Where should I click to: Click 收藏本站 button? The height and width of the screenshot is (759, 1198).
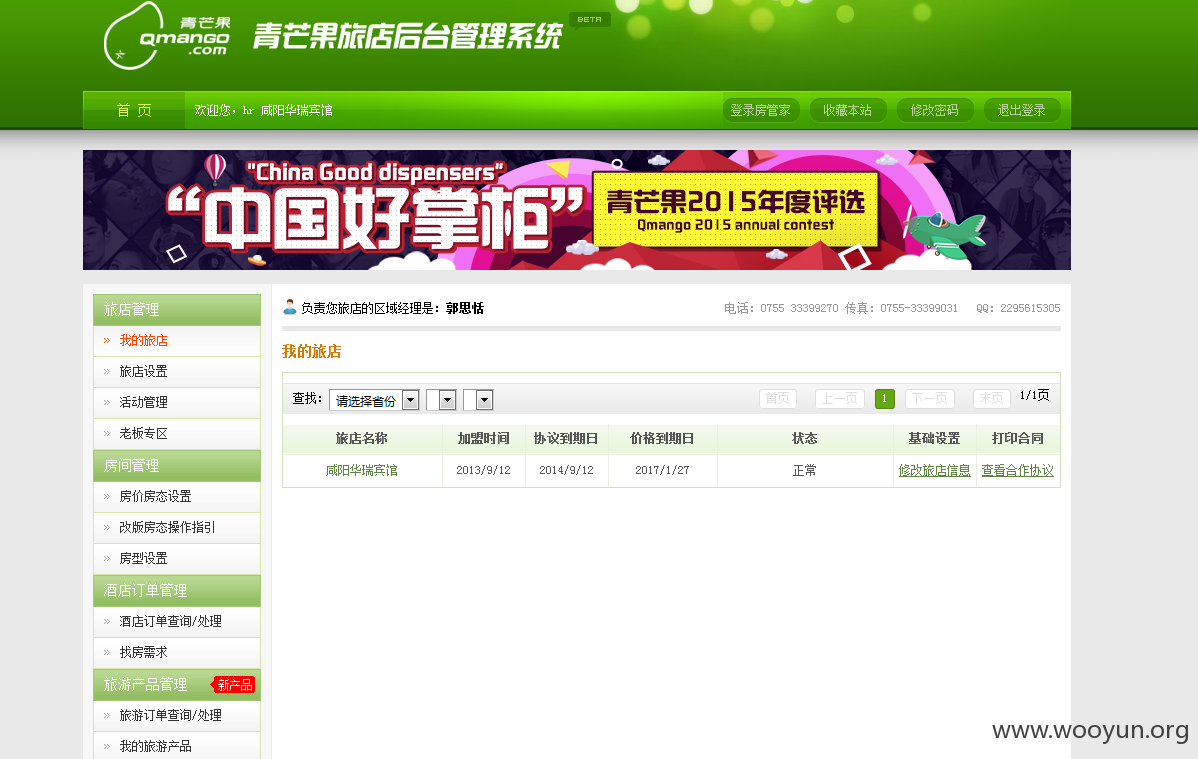847,110
